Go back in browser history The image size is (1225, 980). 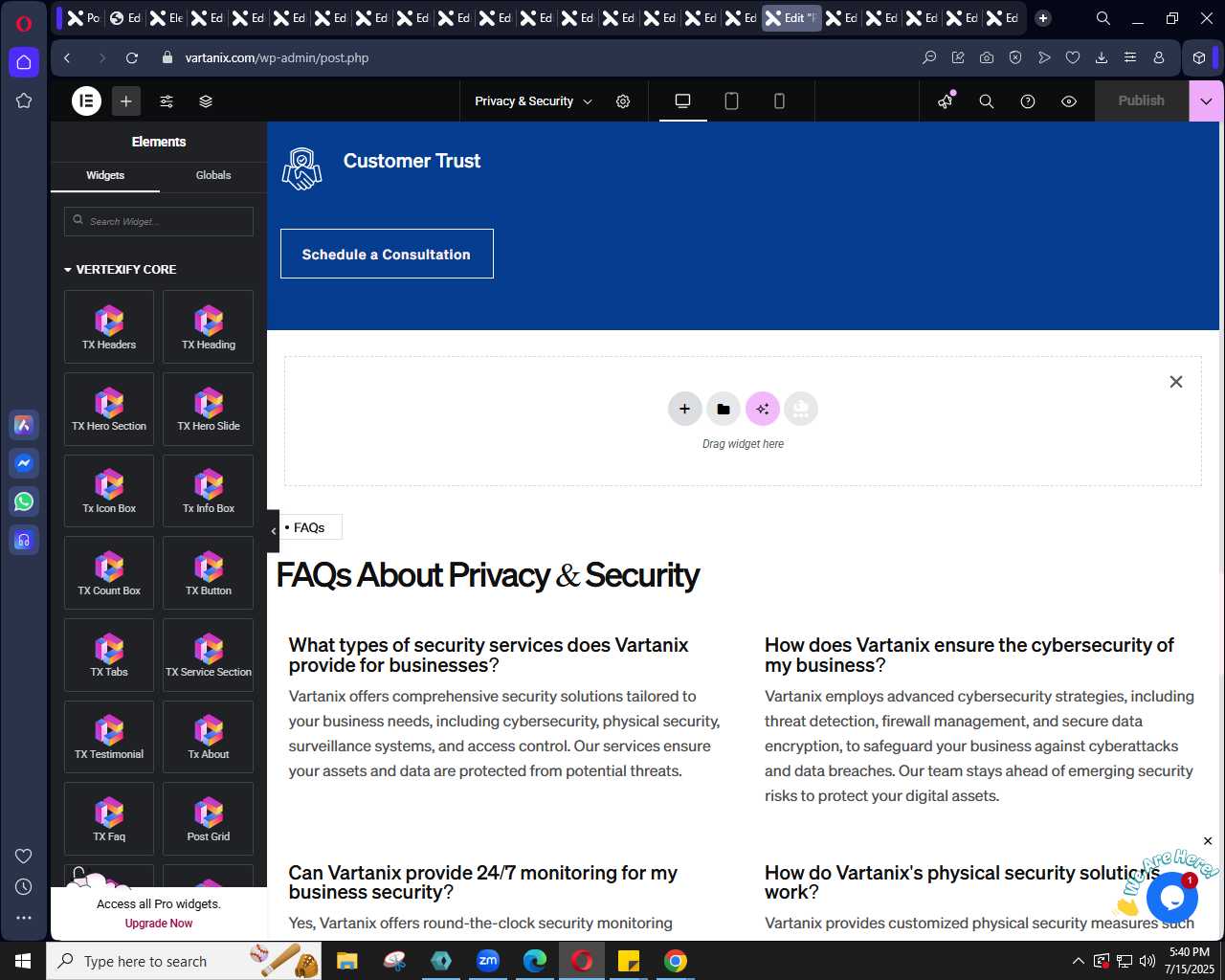(67, 57)
